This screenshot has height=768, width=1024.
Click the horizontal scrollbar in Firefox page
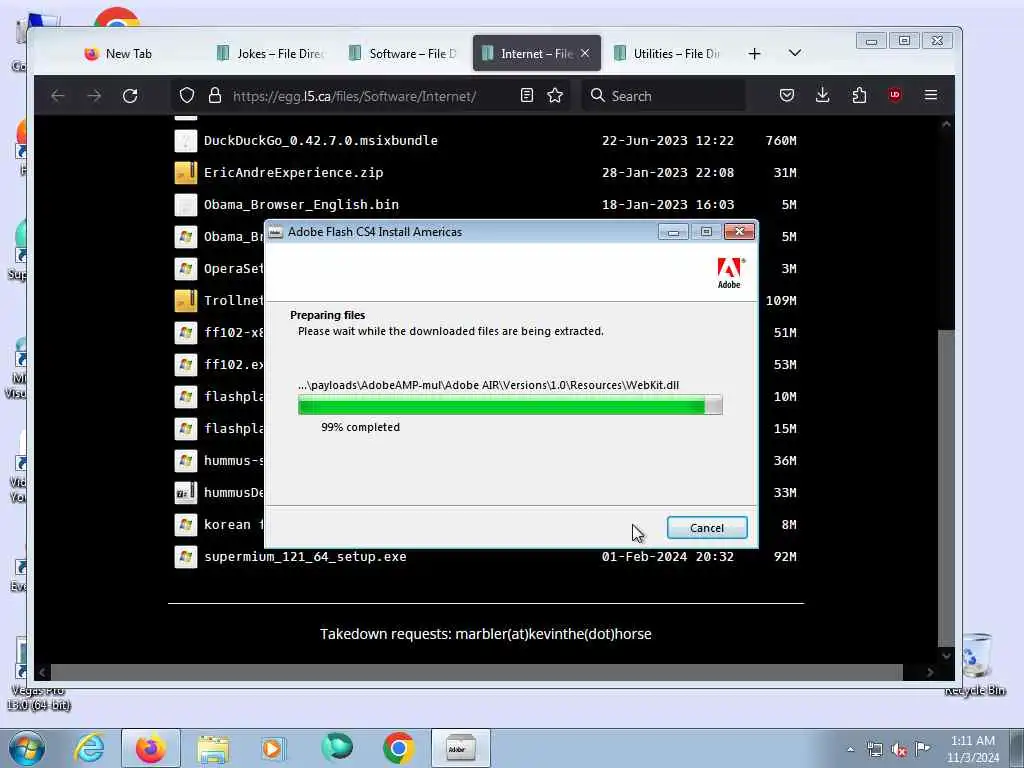pyautogui.click(x=477, y=672)
